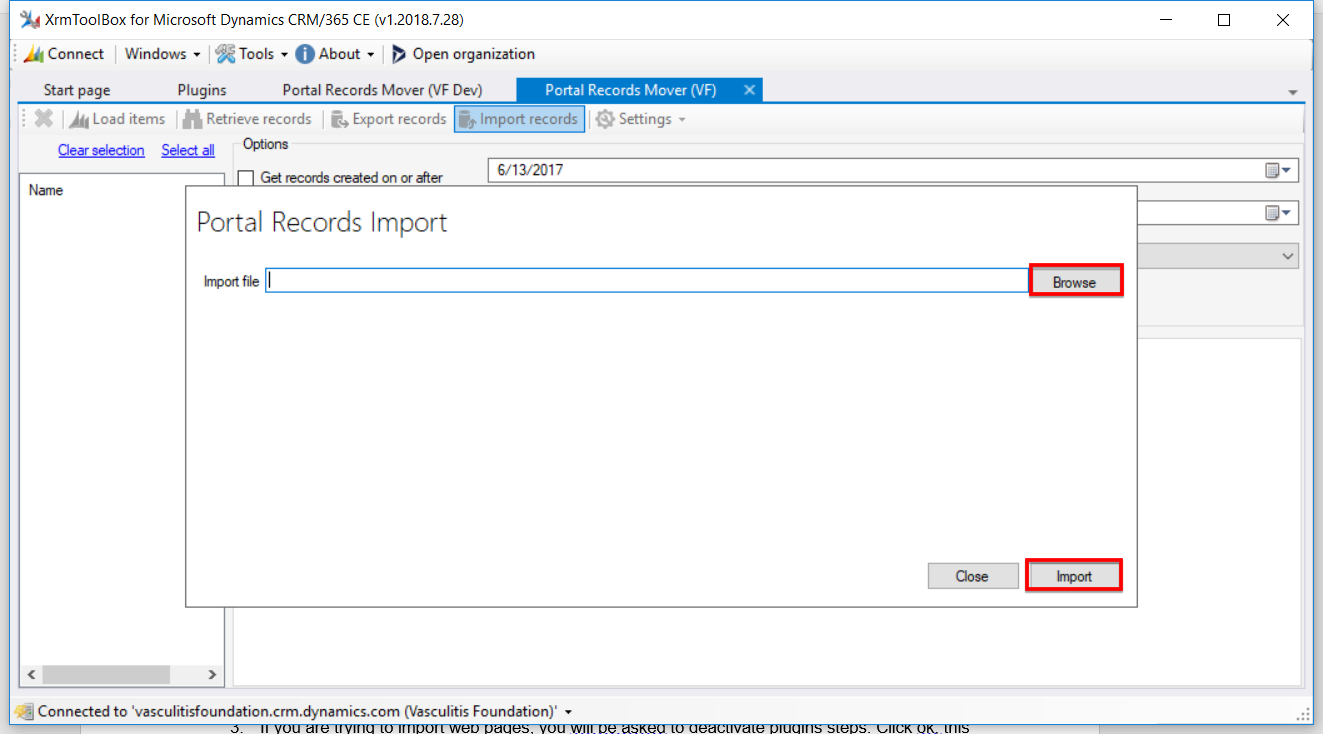Click the Browse button
This screenshot has width=1323, height=734.
click(1075, 282)
